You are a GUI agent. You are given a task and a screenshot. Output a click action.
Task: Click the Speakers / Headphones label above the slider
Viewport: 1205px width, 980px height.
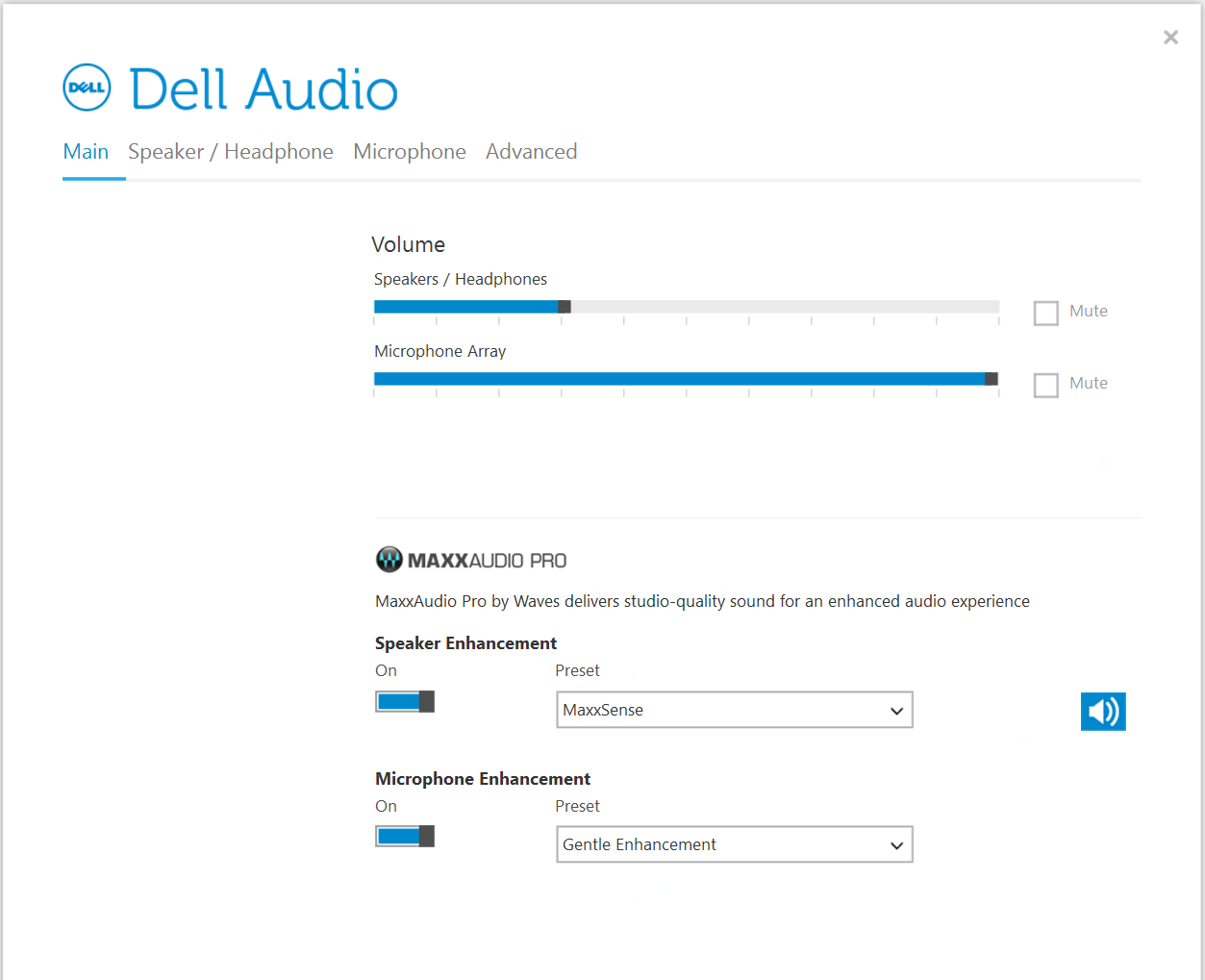[x=461, y=279]
